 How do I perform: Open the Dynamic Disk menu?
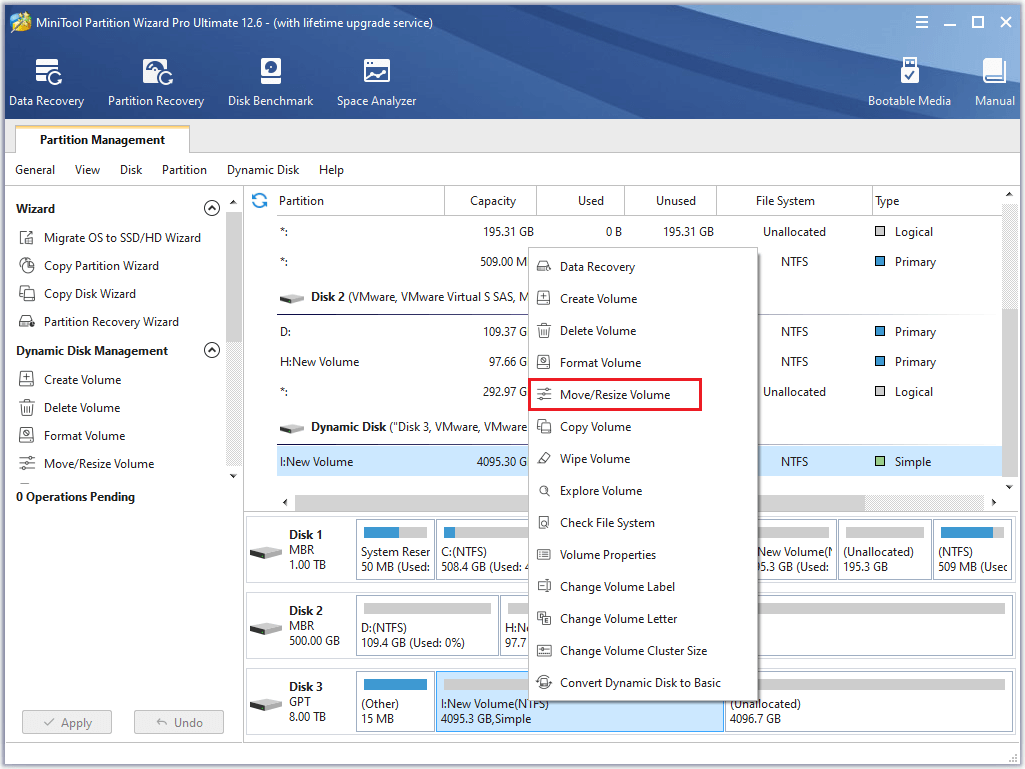pos(263,170)
